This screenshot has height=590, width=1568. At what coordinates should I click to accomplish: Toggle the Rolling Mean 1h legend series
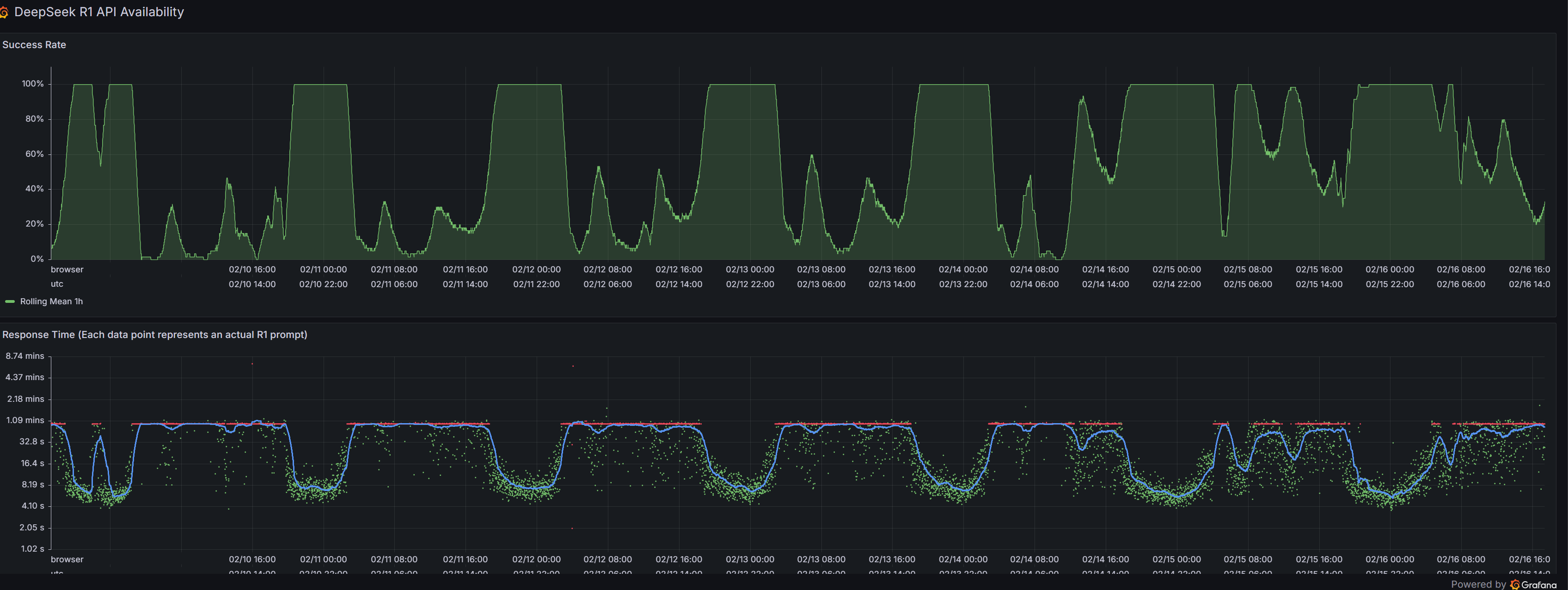51,301
